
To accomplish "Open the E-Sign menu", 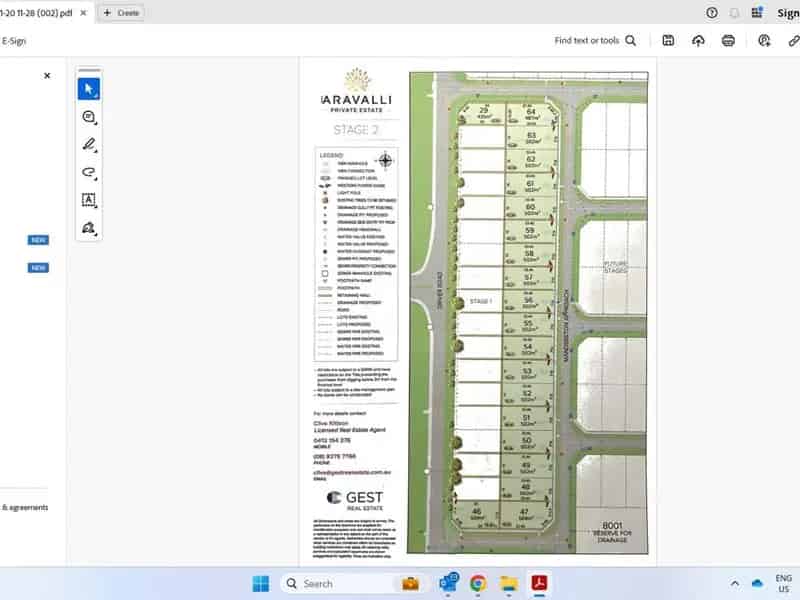I will (x=14, y=41).
